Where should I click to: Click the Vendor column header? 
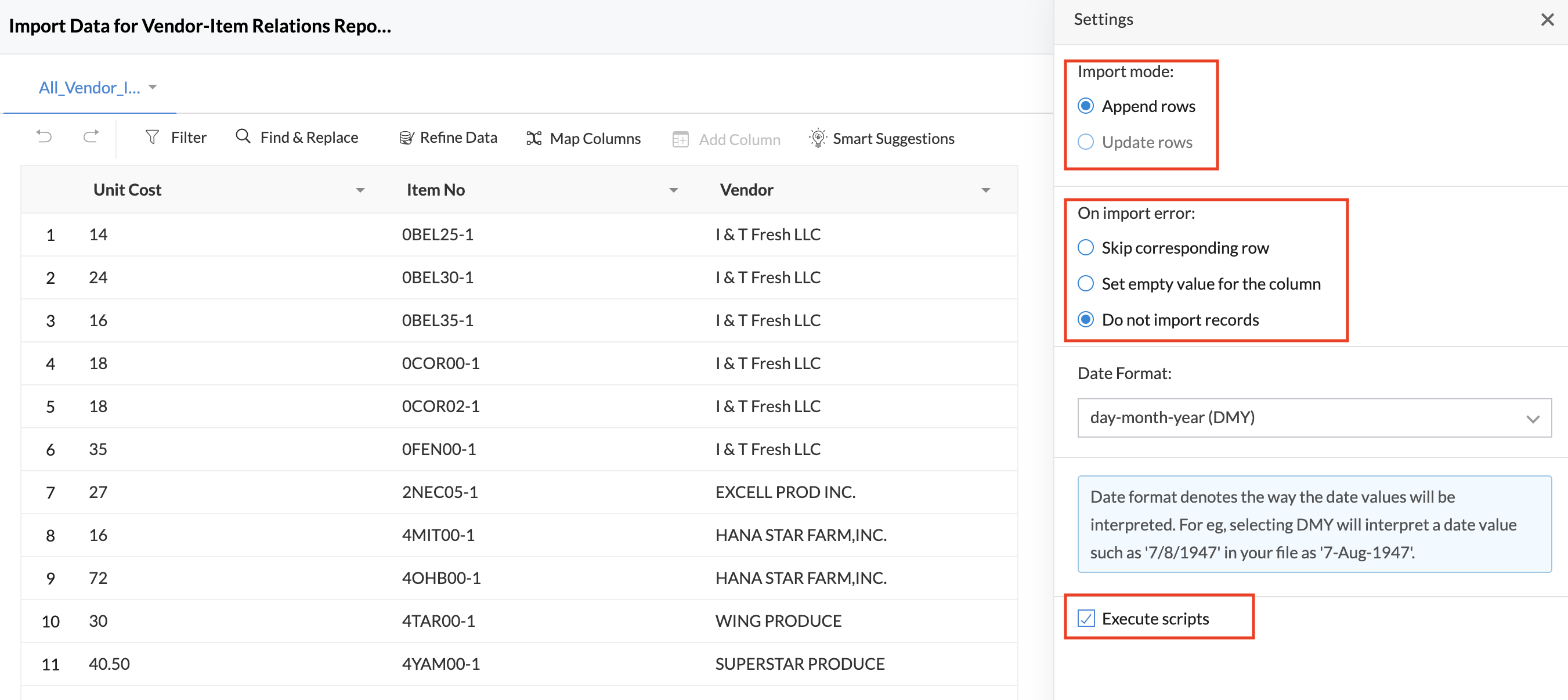[x=746, y=190]
